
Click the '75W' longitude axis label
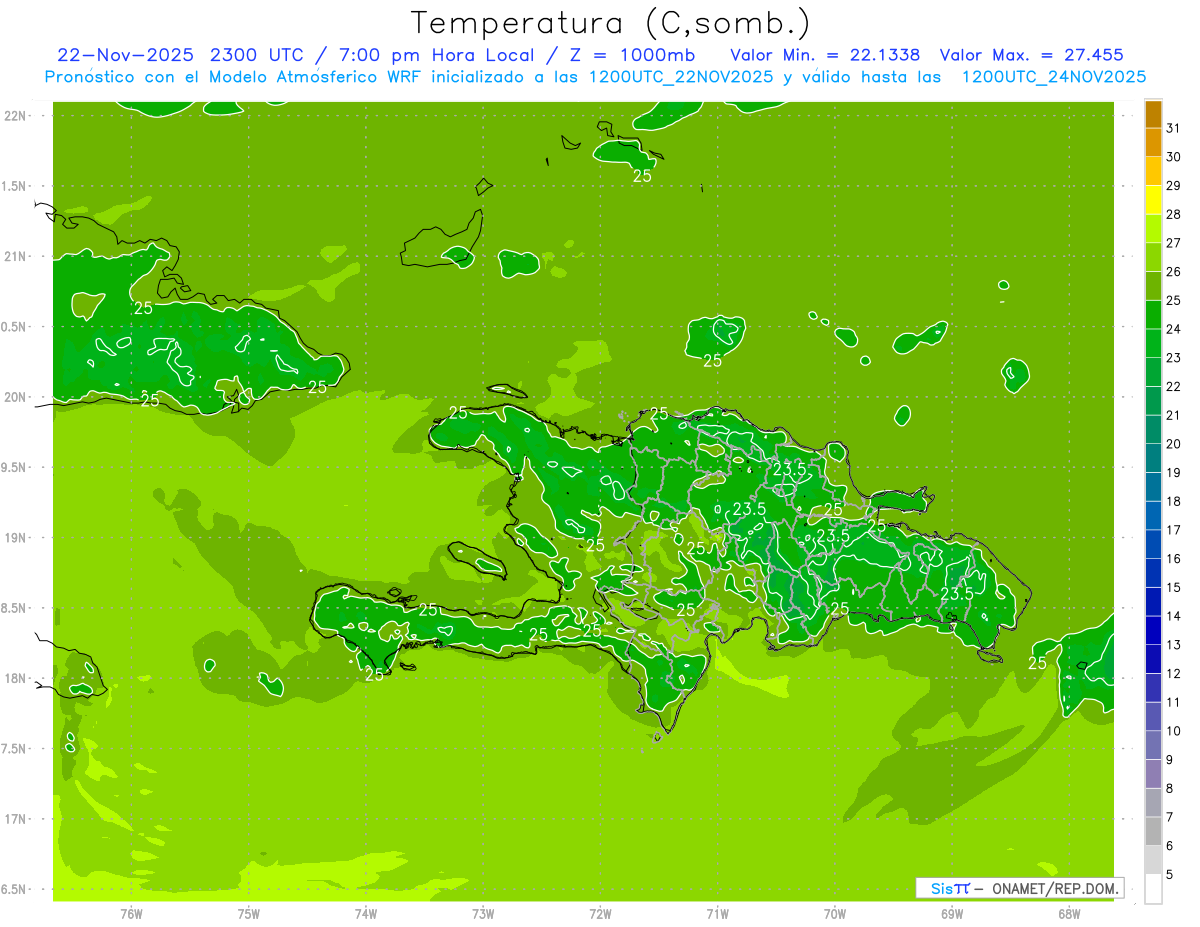[x=249, y=913]
